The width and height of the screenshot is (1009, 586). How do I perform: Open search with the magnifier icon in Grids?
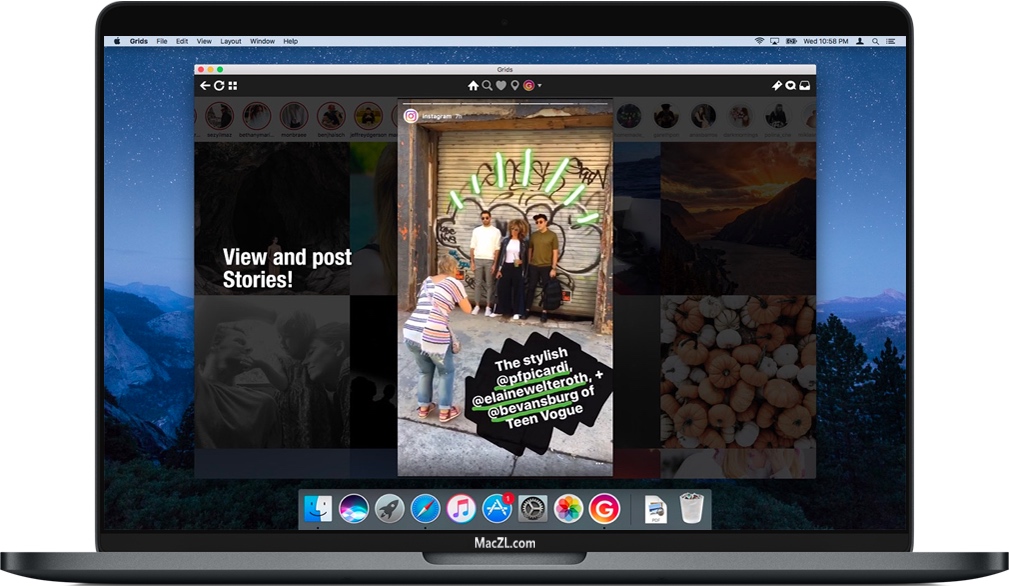coord(487,86)
